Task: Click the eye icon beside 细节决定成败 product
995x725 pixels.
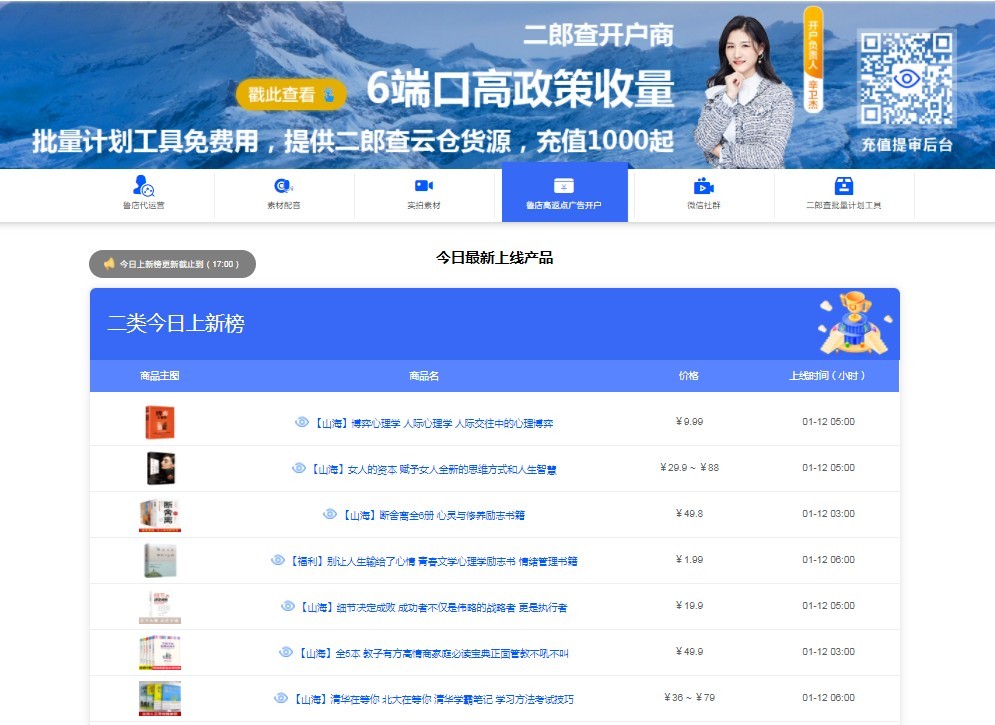Action: 288,606
